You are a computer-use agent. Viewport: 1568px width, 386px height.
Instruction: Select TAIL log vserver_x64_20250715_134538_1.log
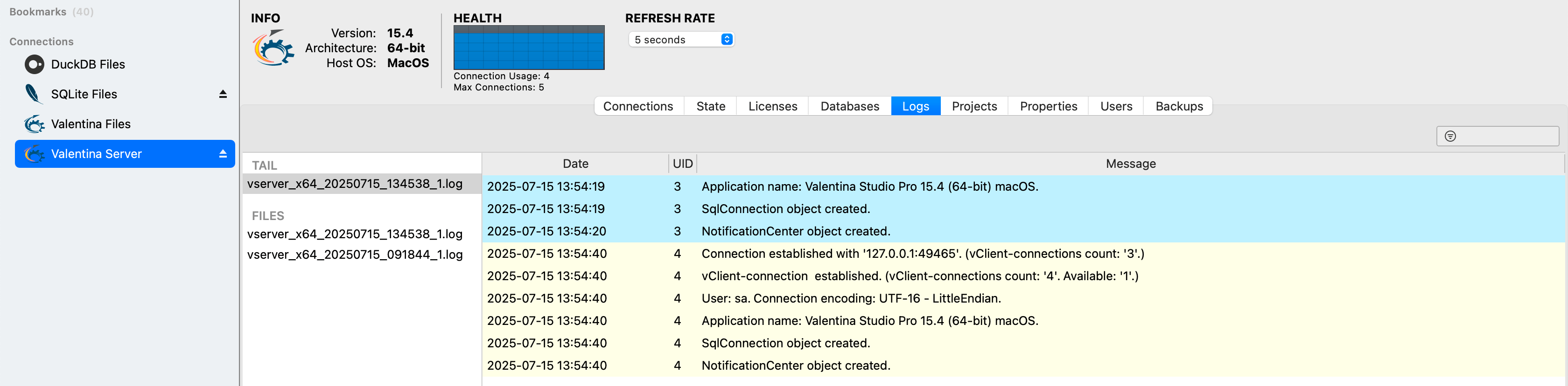(362, 184)
